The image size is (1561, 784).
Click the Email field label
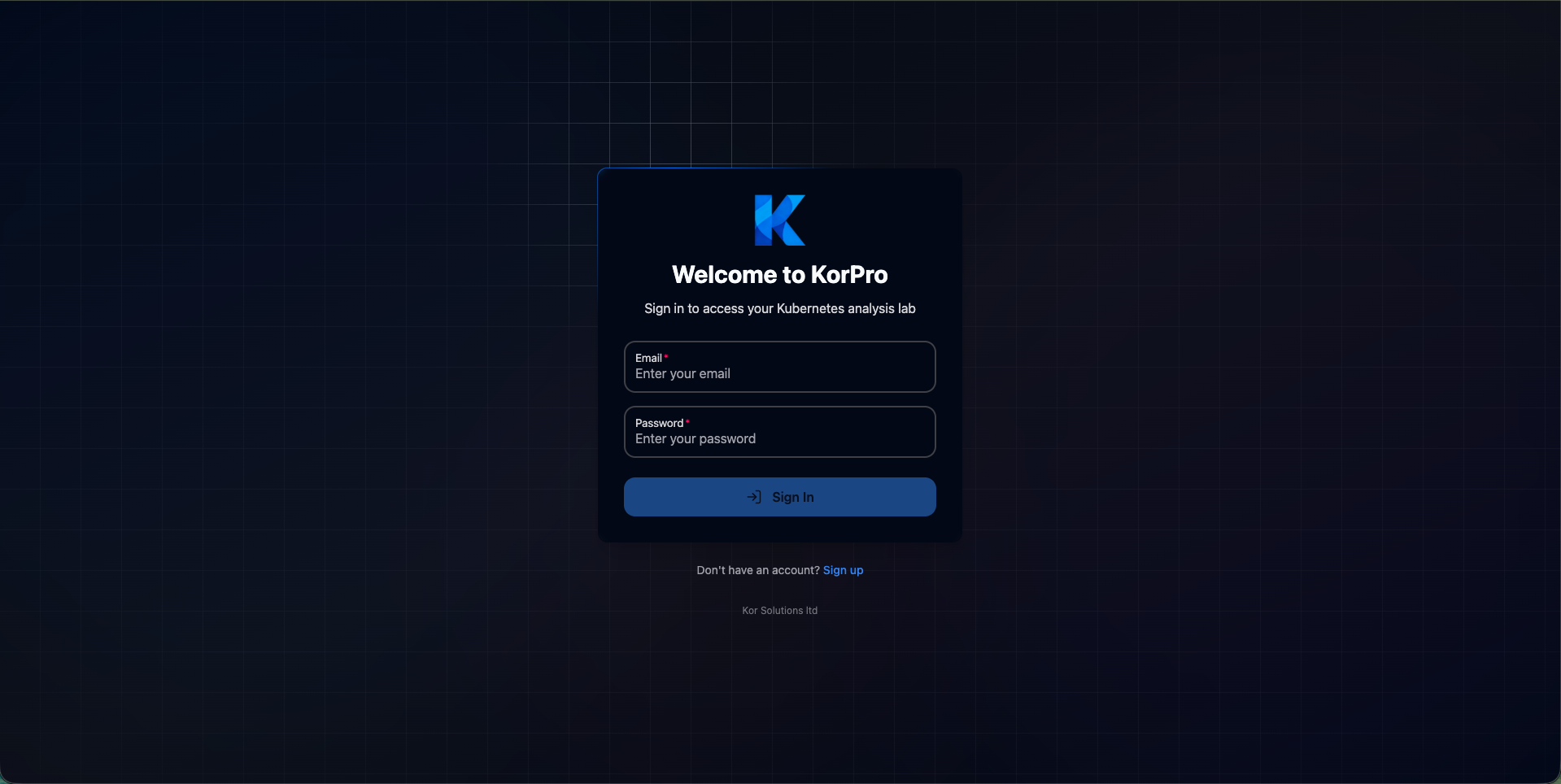648,357
